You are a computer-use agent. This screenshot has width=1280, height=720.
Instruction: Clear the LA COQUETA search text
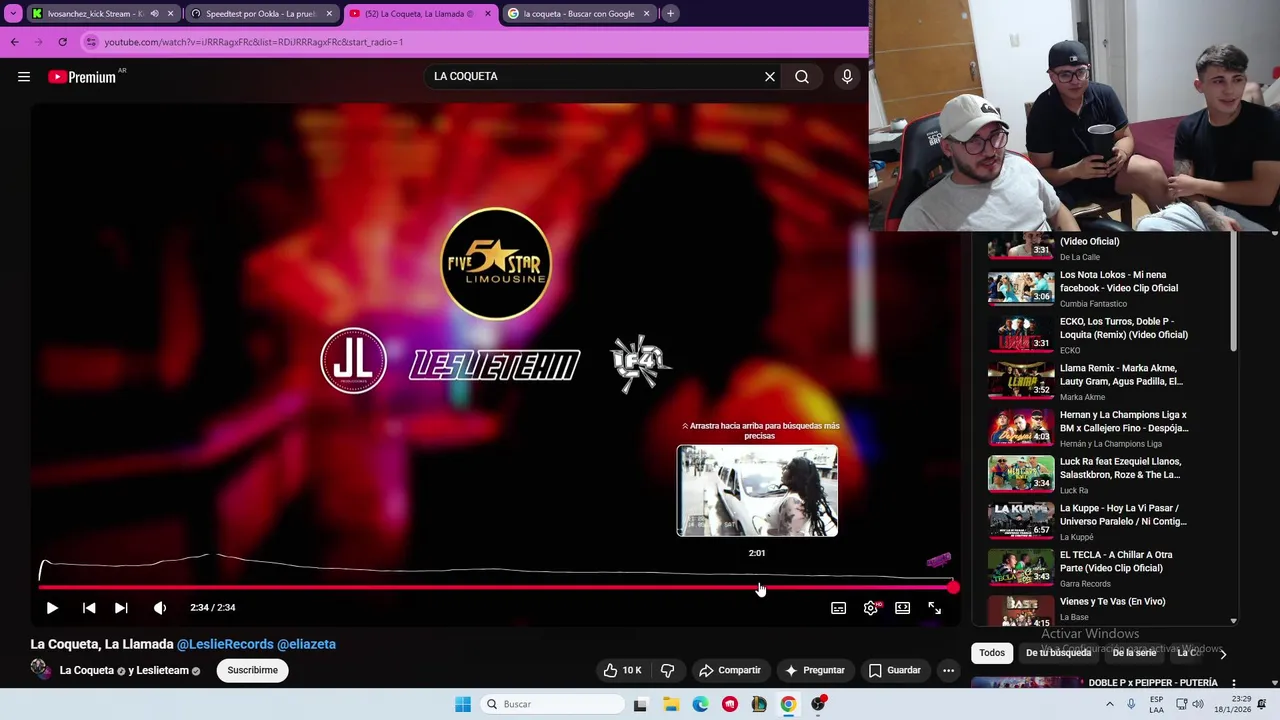(770, 76)
